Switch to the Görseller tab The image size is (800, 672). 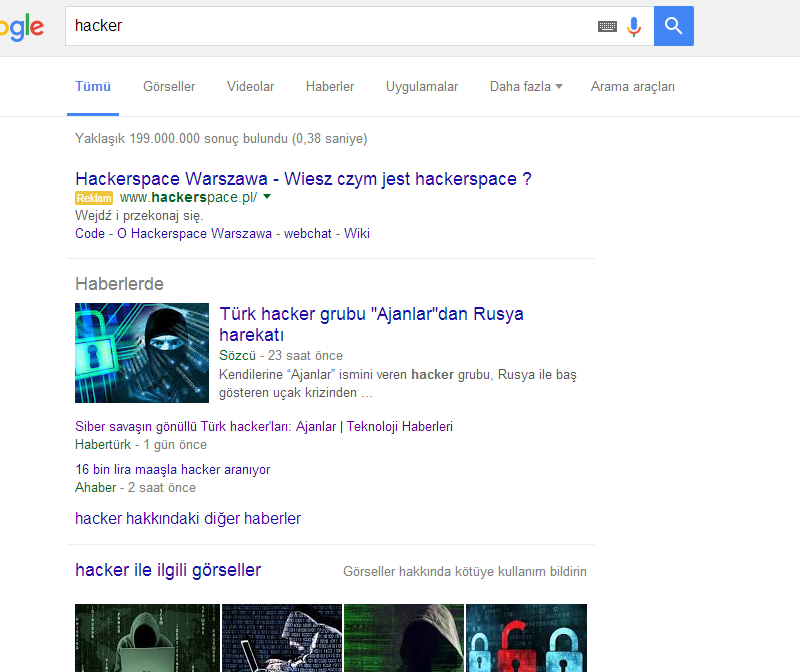click(169, 87)
